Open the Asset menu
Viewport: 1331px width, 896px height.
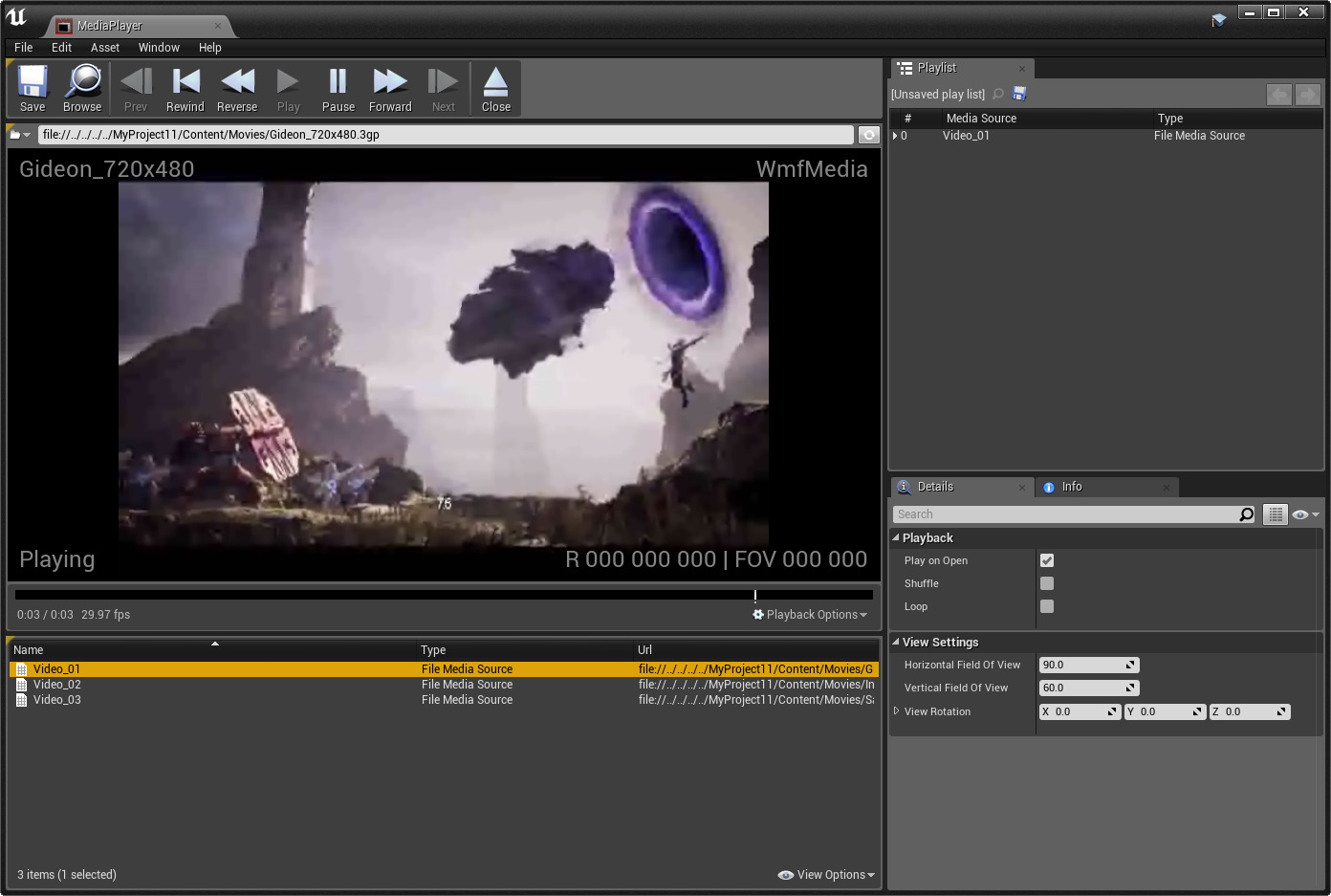[105, 48]
